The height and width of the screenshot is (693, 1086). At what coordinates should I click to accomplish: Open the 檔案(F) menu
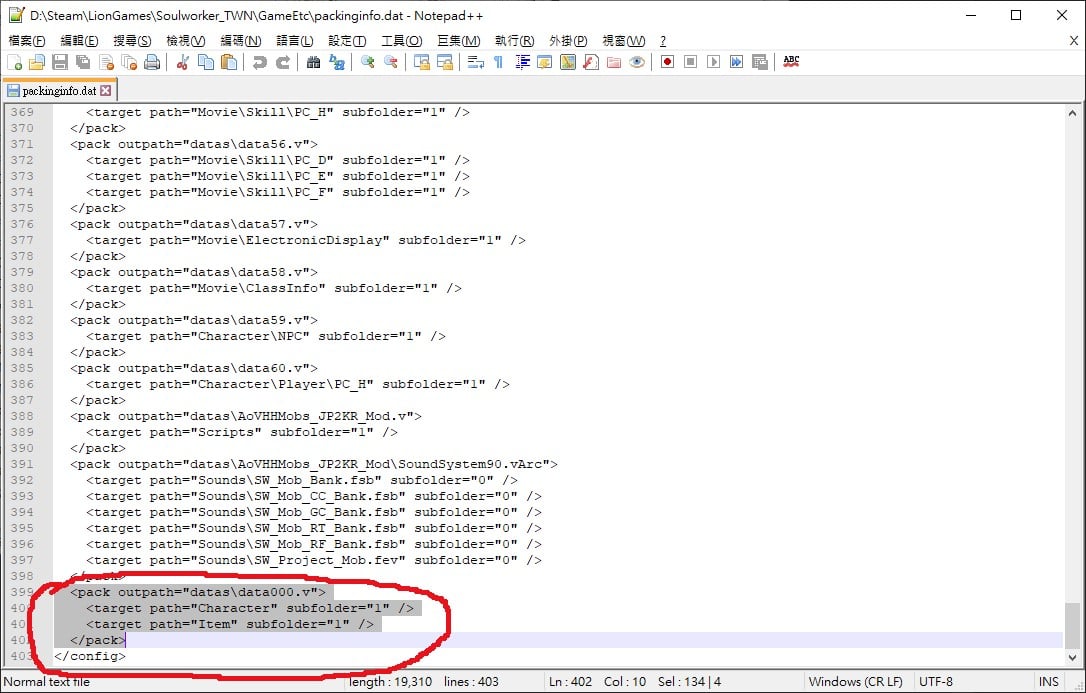click(x=27, y=41)
